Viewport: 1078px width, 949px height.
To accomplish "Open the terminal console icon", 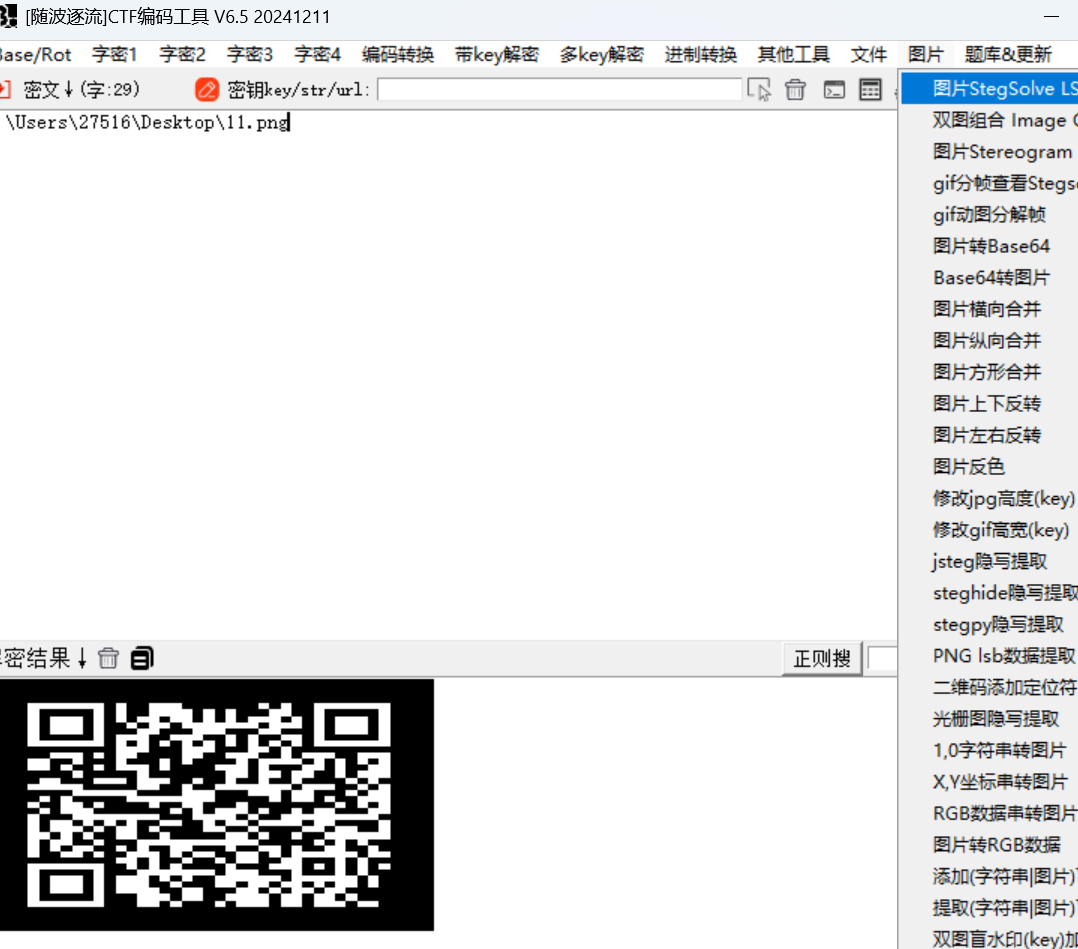I will click(x=834, y=89).
